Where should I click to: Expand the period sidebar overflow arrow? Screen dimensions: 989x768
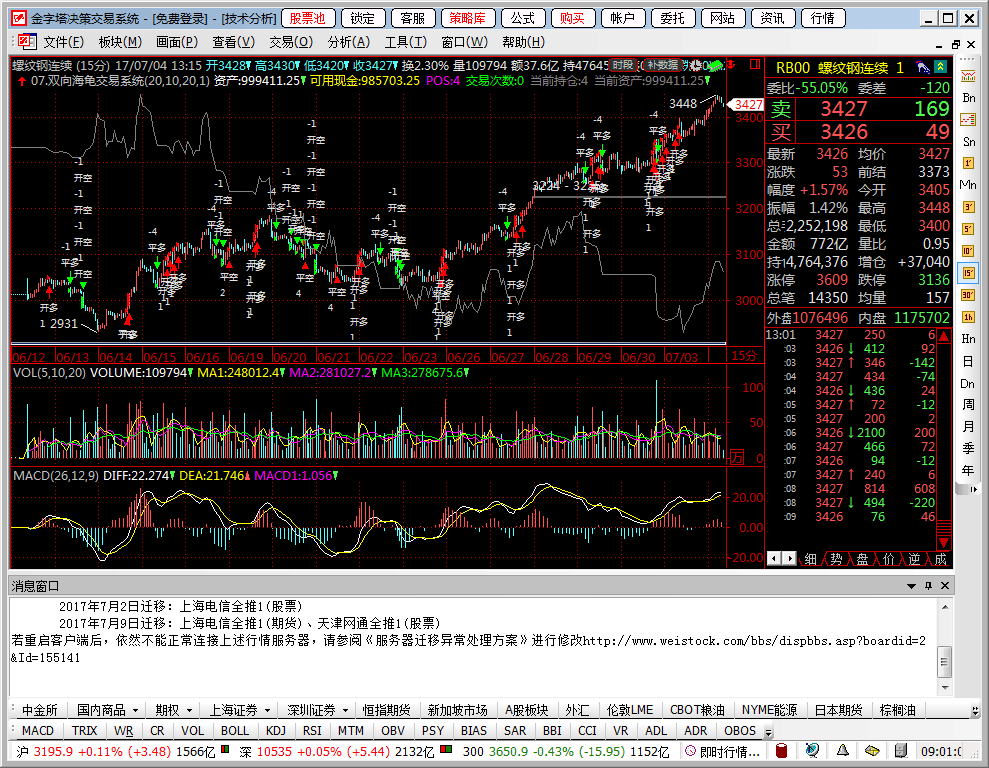point(973,489)
